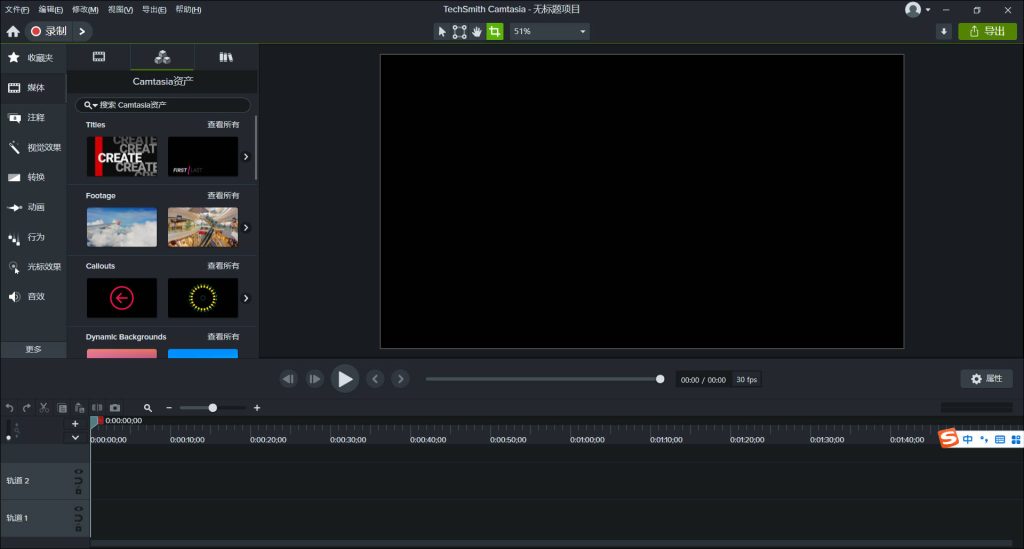
Task: Undo the last timeline action
Action: (x=10, y=408)
